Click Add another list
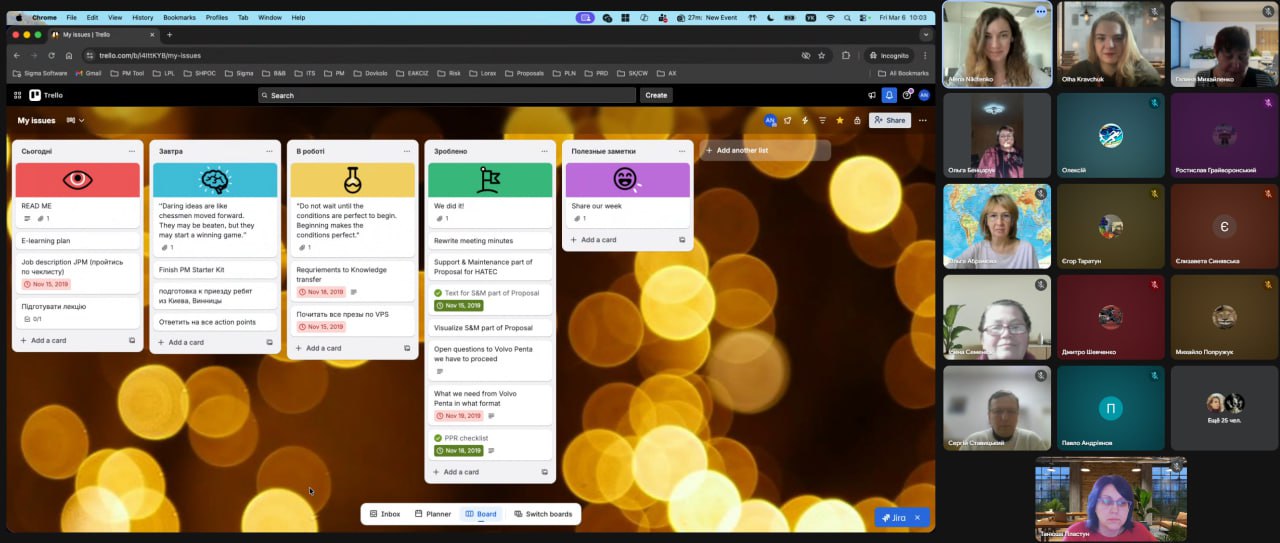Image resolution: width=1280 pixels, height=543 pixels. click(765, 150)
